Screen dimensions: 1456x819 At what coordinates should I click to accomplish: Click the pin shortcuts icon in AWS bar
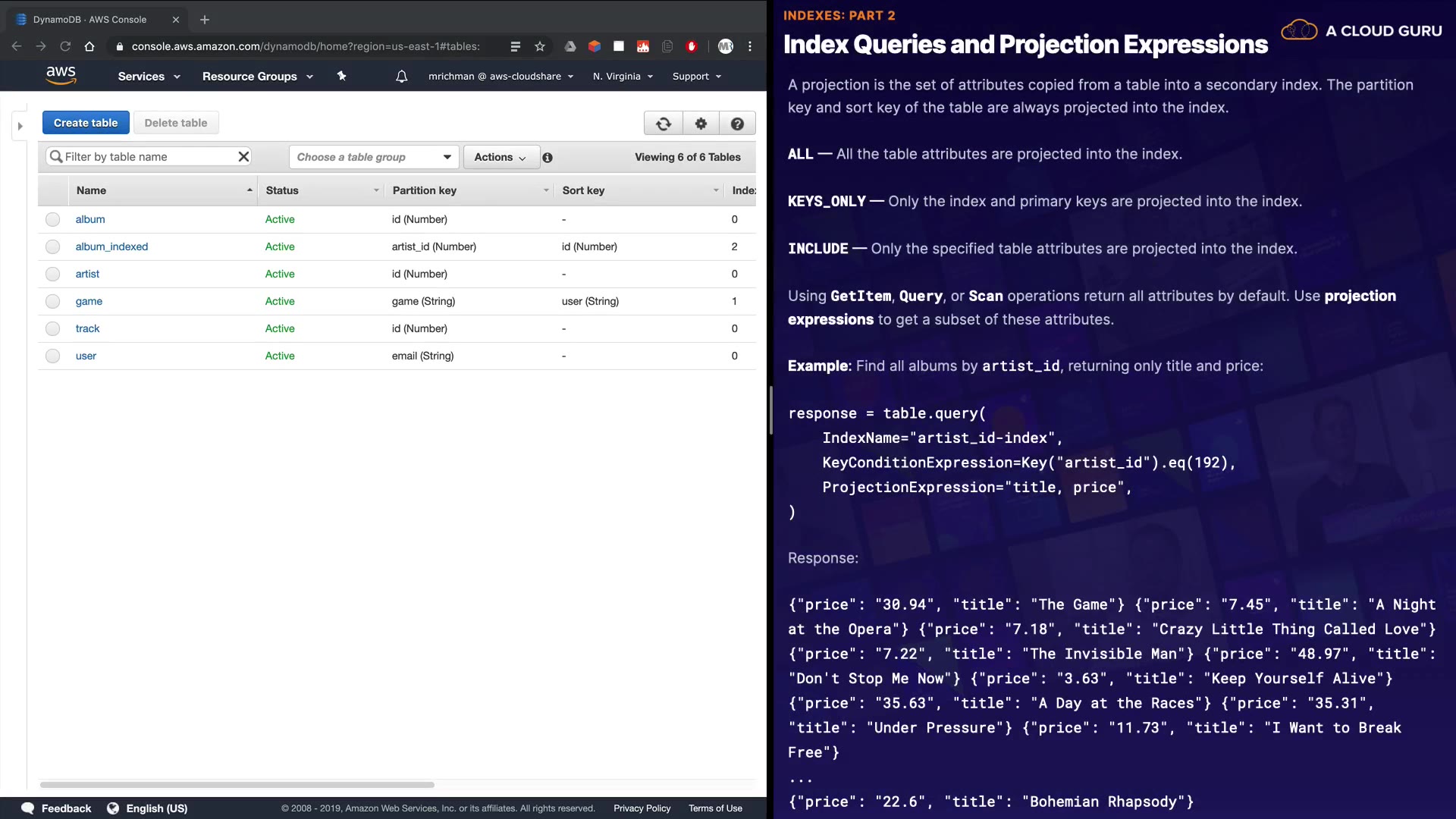click(341, 77)
